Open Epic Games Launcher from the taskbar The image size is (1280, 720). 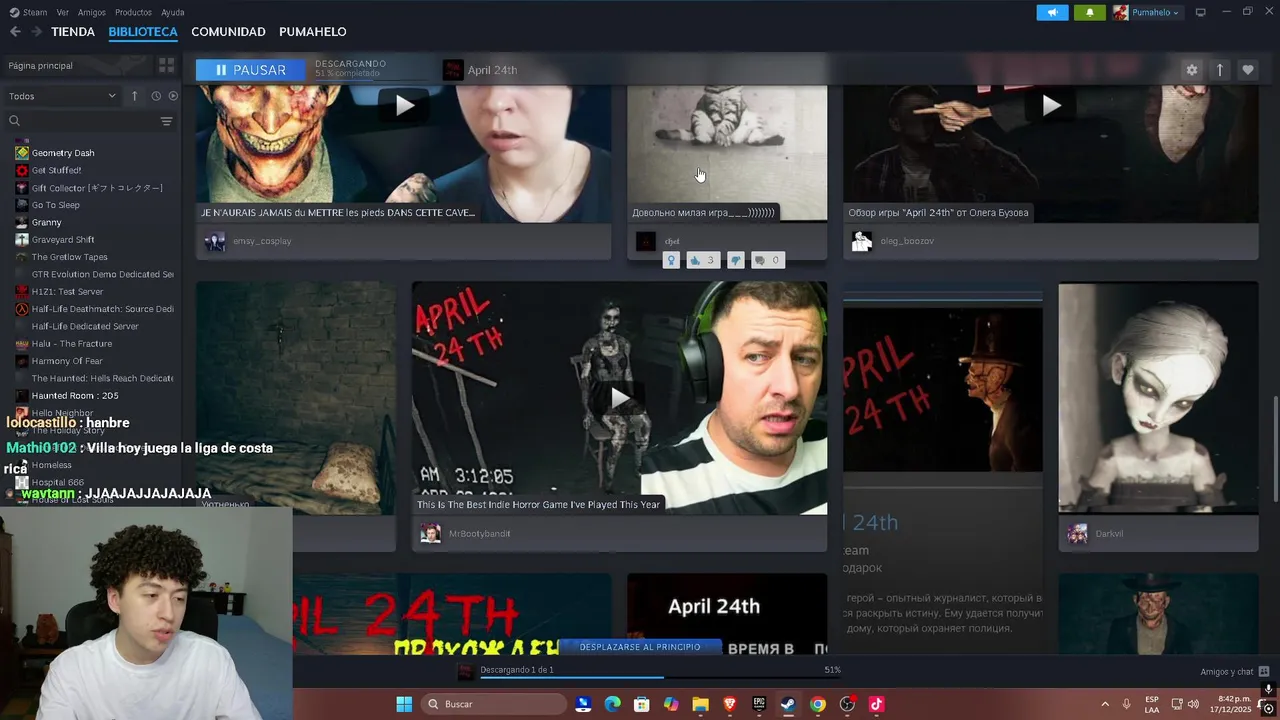[x=759, y=704]
